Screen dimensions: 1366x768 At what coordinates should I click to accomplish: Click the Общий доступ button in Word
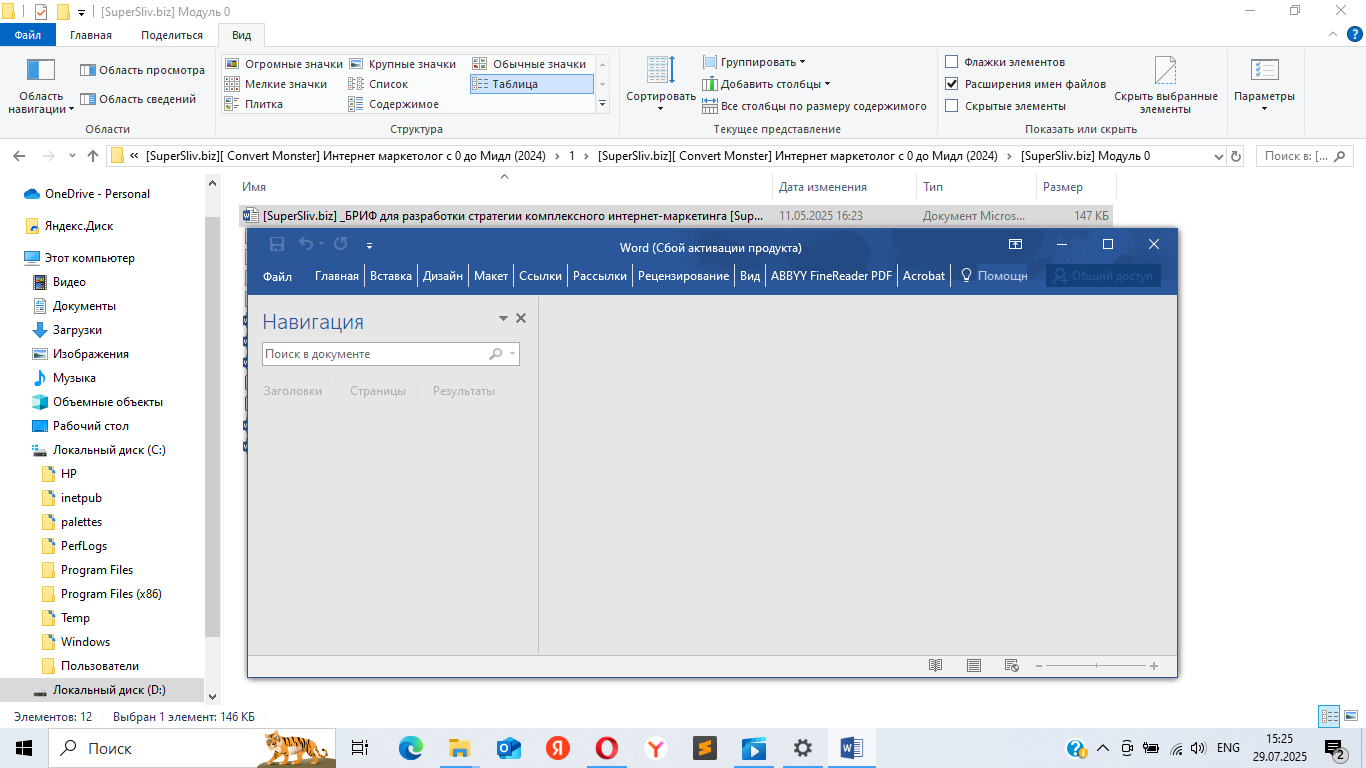point(1103,276)
